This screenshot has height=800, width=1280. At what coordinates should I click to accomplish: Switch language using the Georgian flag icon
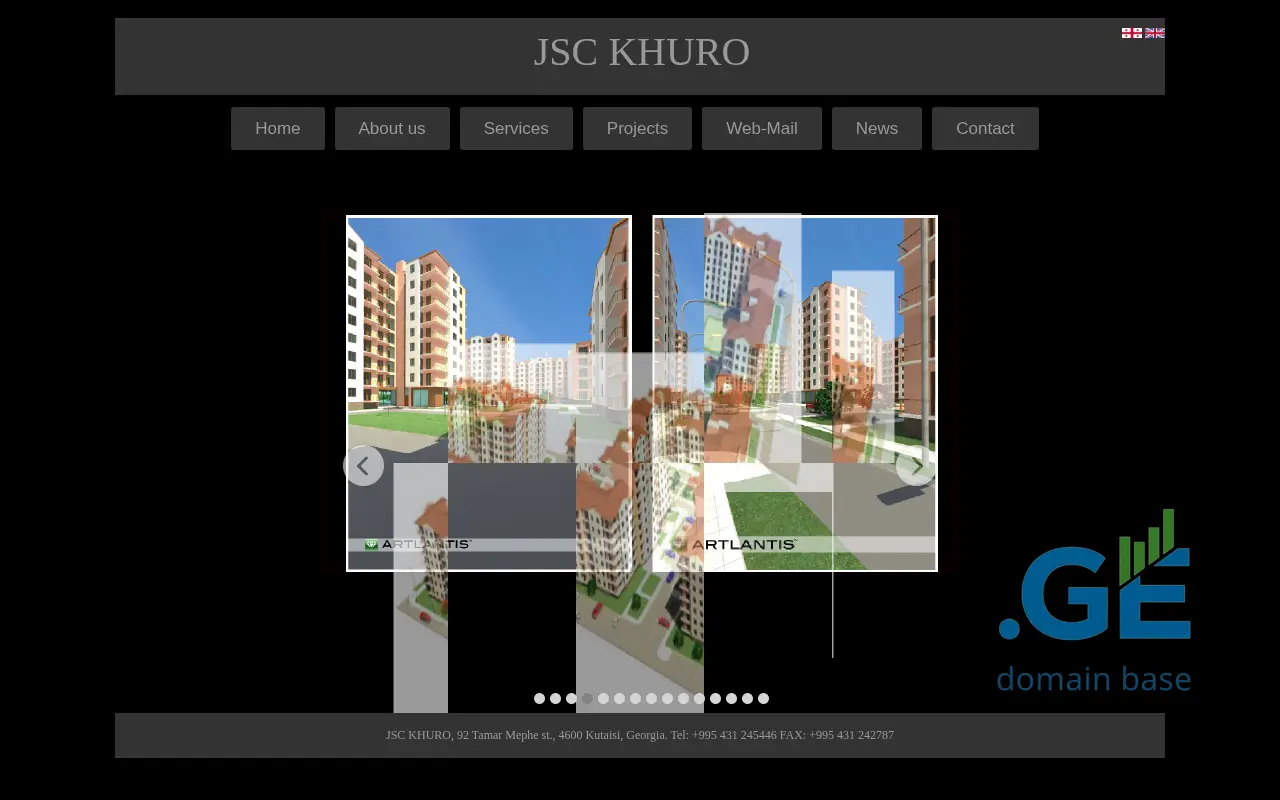pos(1132,33)
